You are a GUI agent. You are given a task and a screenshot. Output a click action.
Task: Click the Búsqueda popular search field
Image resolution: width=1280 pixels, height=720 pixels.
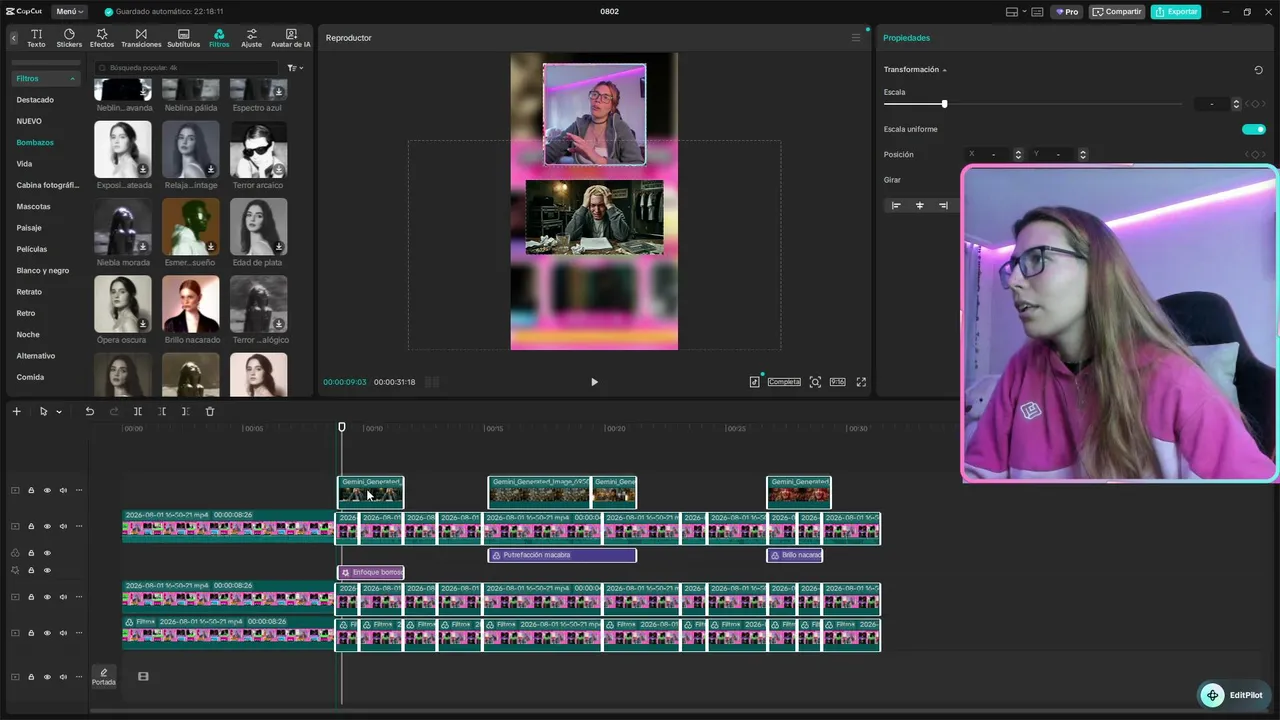187,68
